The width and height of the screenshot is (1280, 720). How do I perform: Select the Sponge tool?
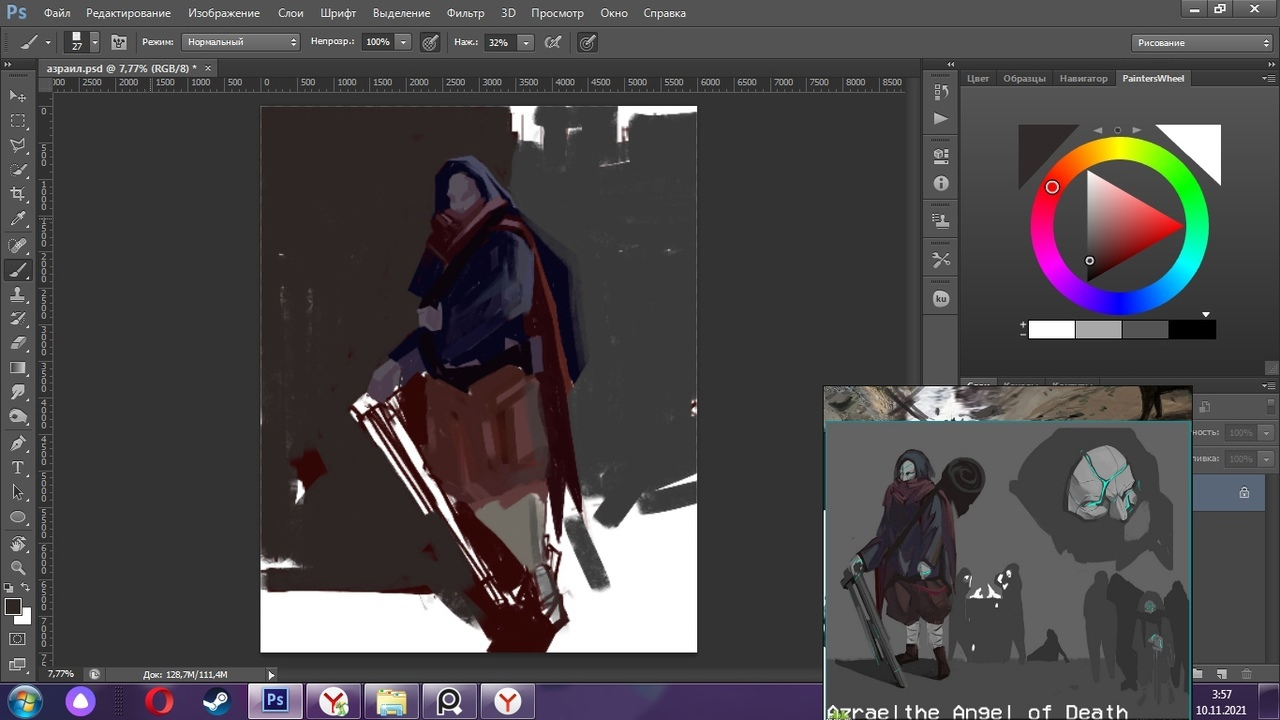coord(18,417)
